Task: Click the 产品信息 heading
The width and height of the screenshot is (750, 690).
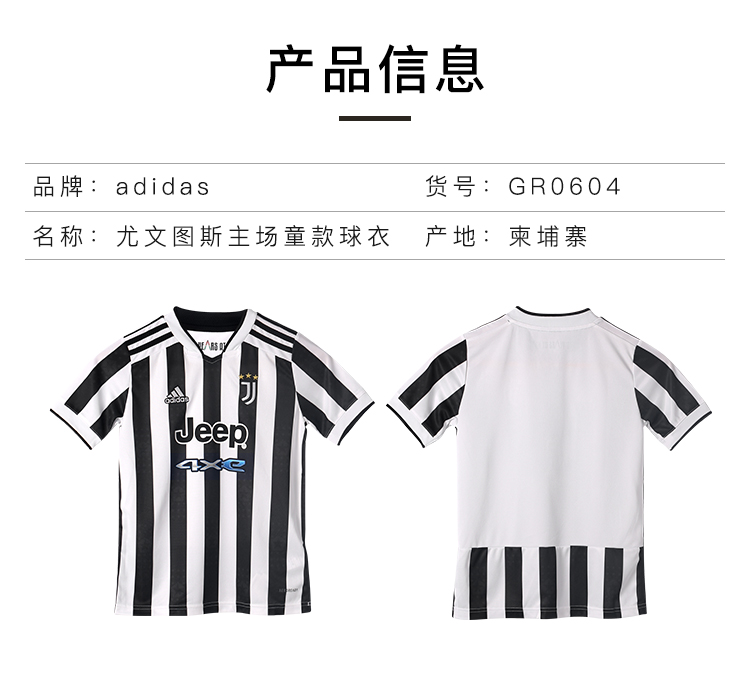Action: coord(375,70)
